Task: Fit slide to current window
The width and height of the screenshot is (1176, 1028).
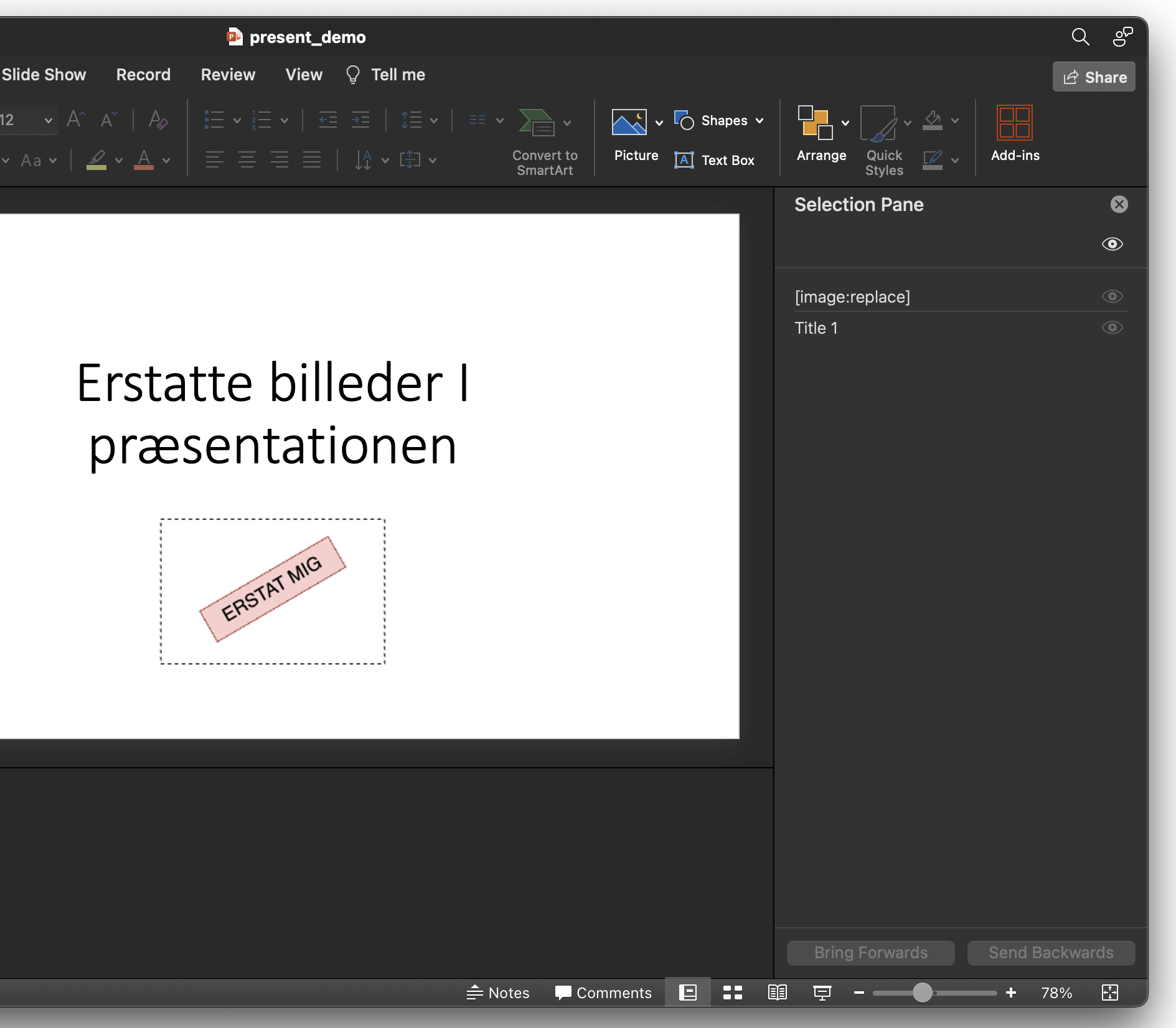Action: coord(1110,993)
